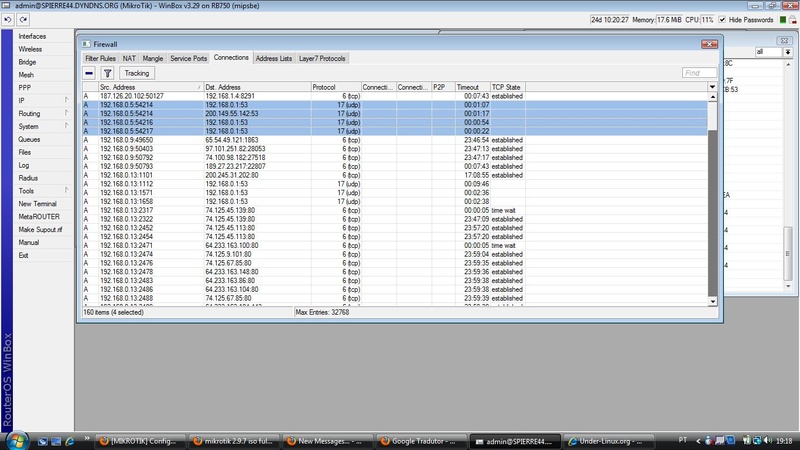The height and width of the screenshot is (450, 800).
Task: Click connections list scroll up arrow
Action: click(x=712, y=96)
